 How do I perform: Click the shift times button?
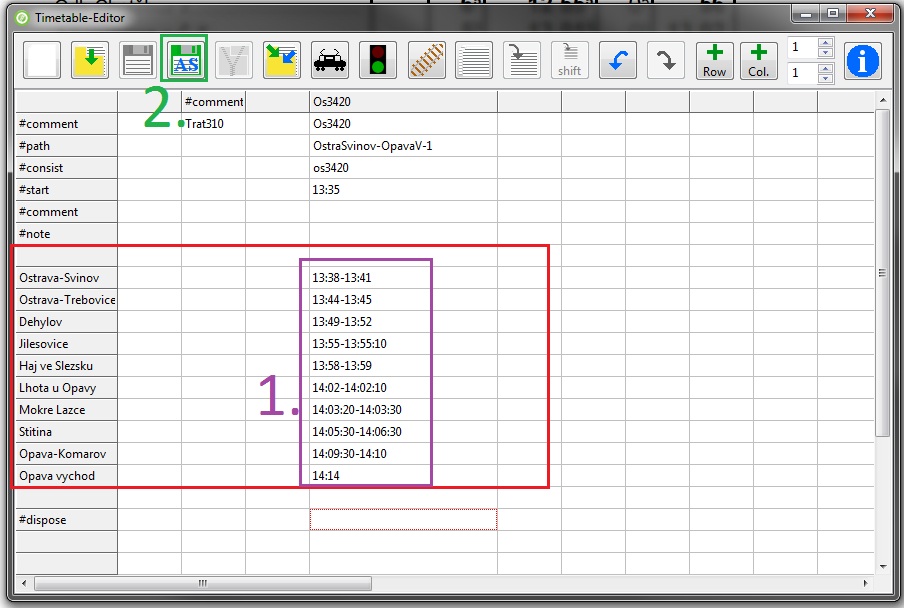tap(570, 60)
